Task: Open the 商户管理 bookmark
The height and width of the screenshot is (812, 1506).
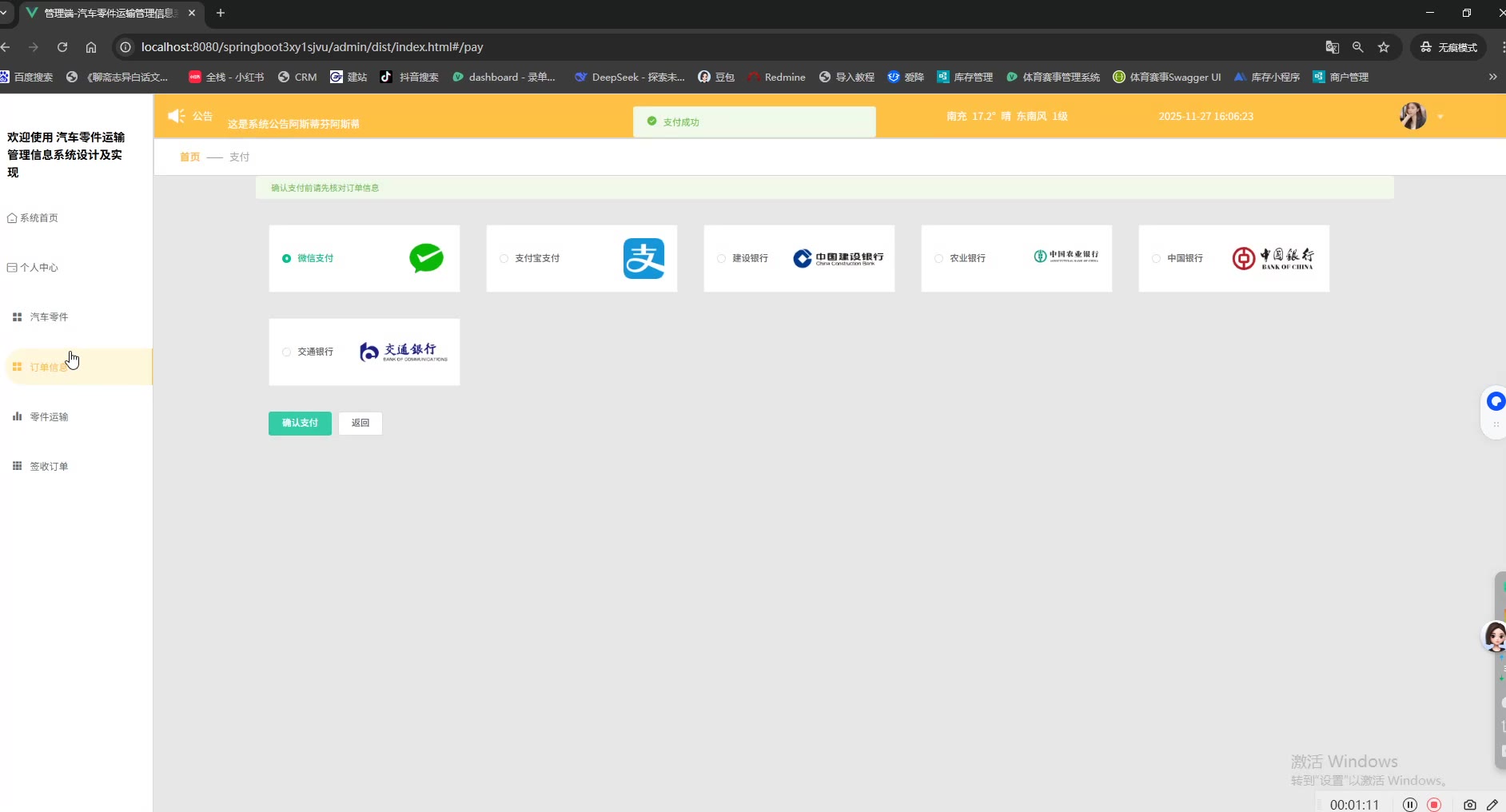Action: coord(1341,77)
